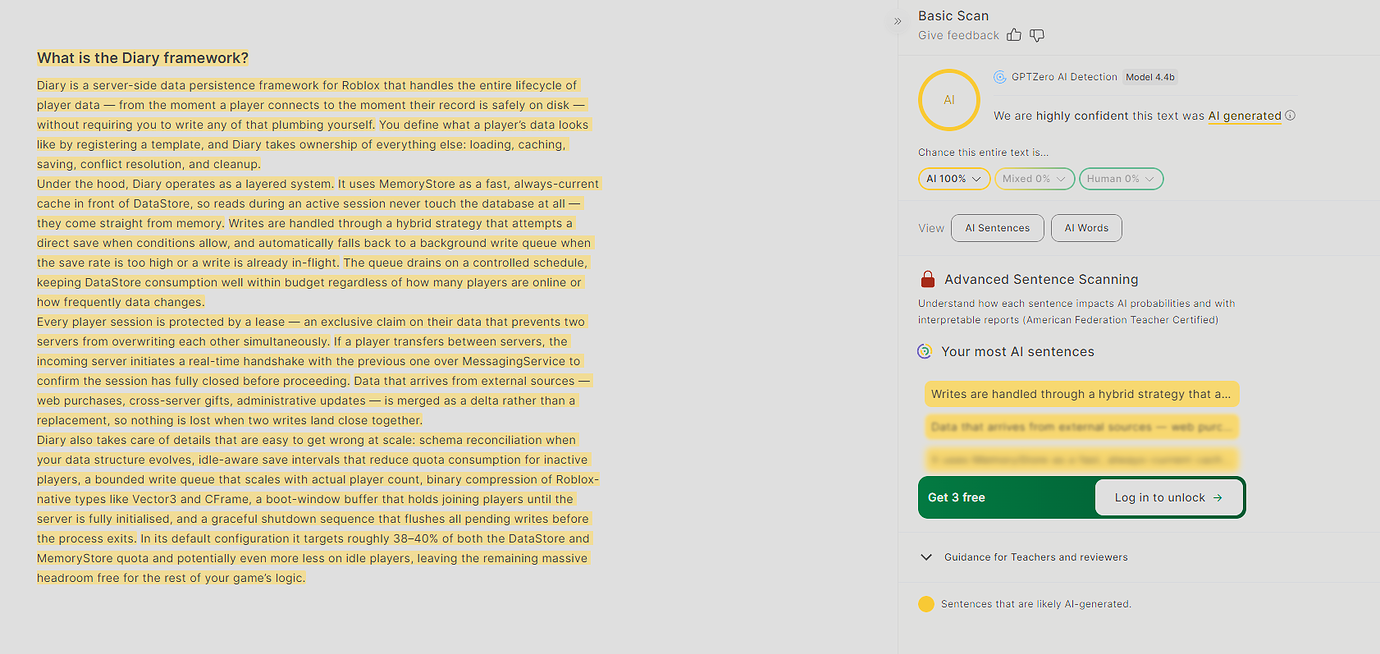Toggle the AI Sentences view
The height and width of the screenshot is (654, 1380).
pyautogui.click(x=997, y=228)
